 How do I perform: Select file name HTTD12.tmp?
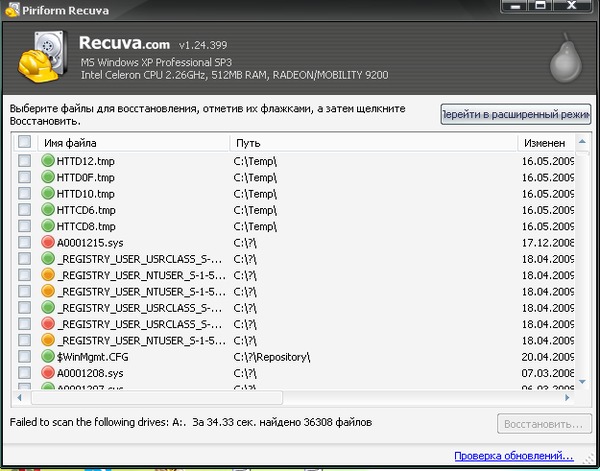tap(85, 161)
